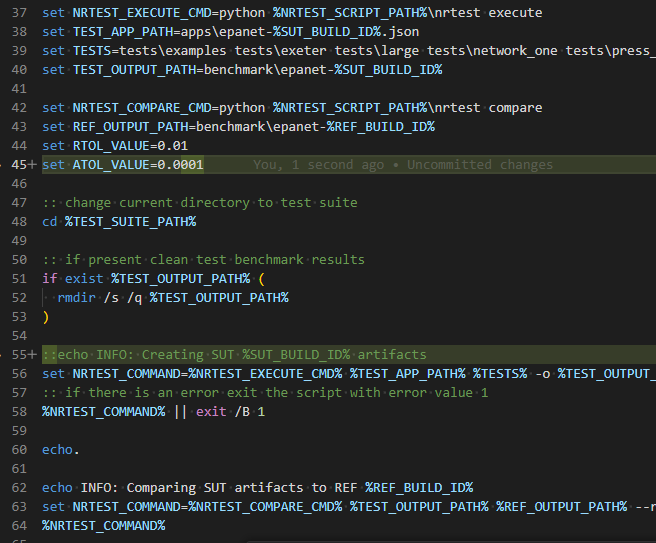This screenshot has width=656, height=543.
Task: Click the 'echo.' statement on line 60
Action: coord(61,450)
